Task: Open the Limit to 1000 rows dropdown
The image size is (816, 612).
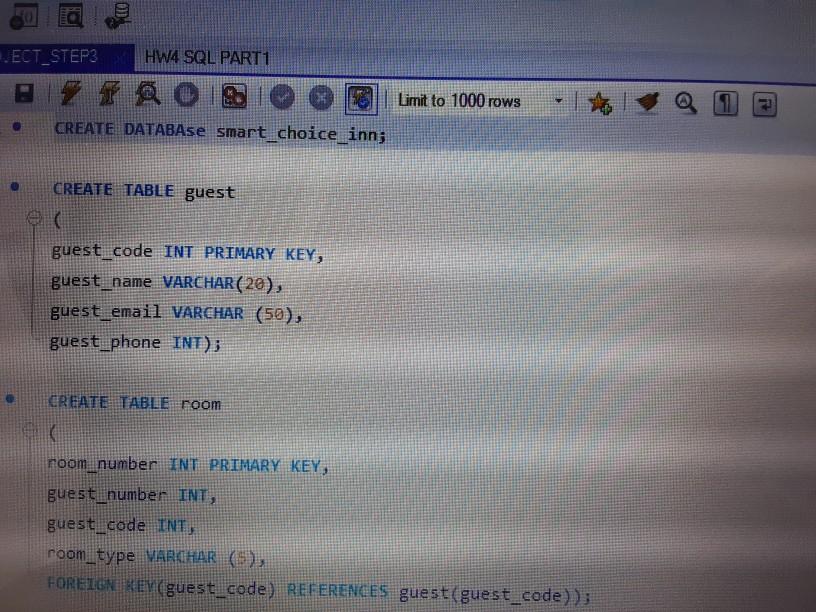Action: (558, 100)
